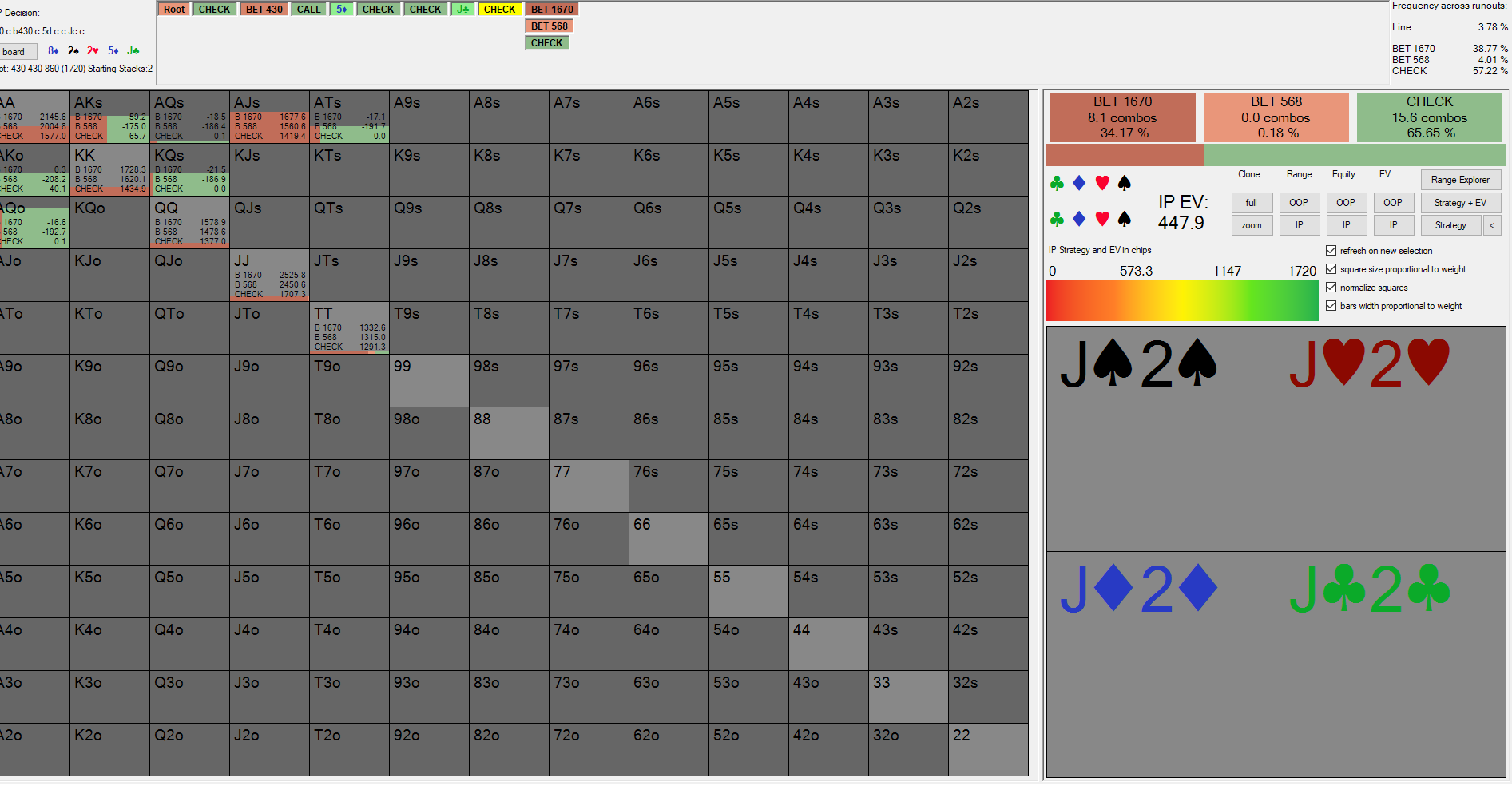Uncheck refresh on new selection
This screenshot has height=786, width=1512.
[x=1331, y=251]
